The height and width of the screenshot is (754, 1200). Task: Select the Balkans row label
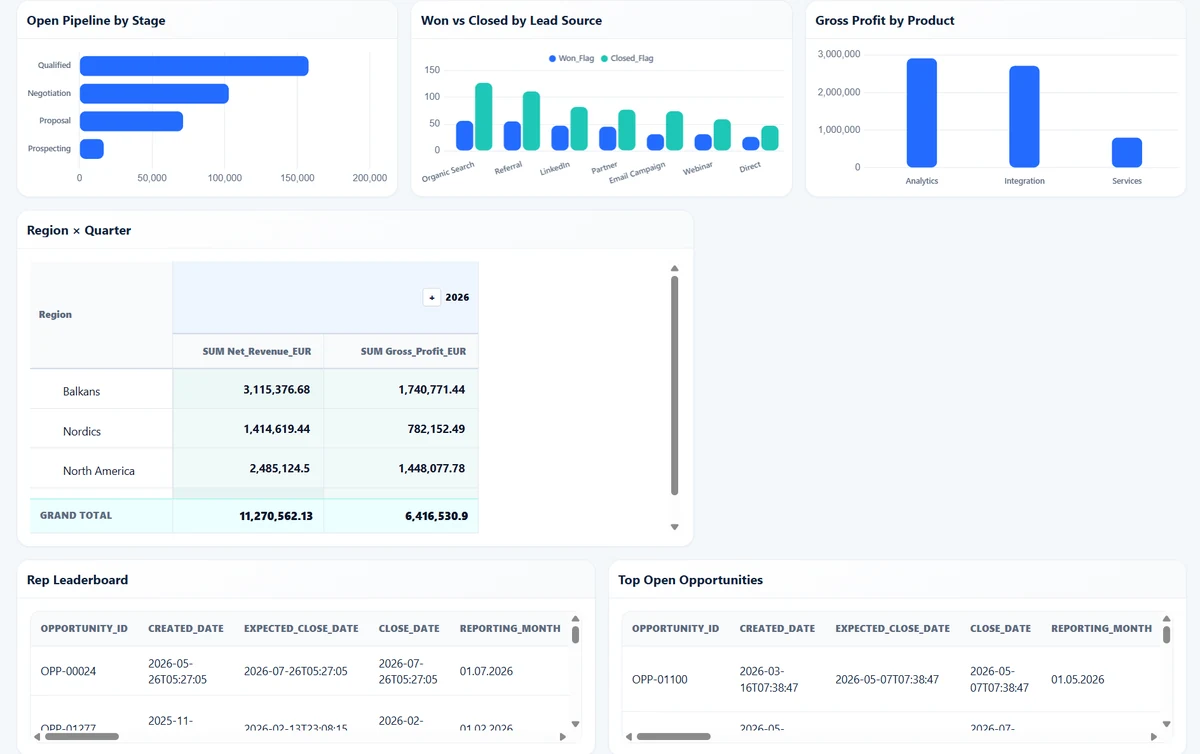[x=82, y=391]
